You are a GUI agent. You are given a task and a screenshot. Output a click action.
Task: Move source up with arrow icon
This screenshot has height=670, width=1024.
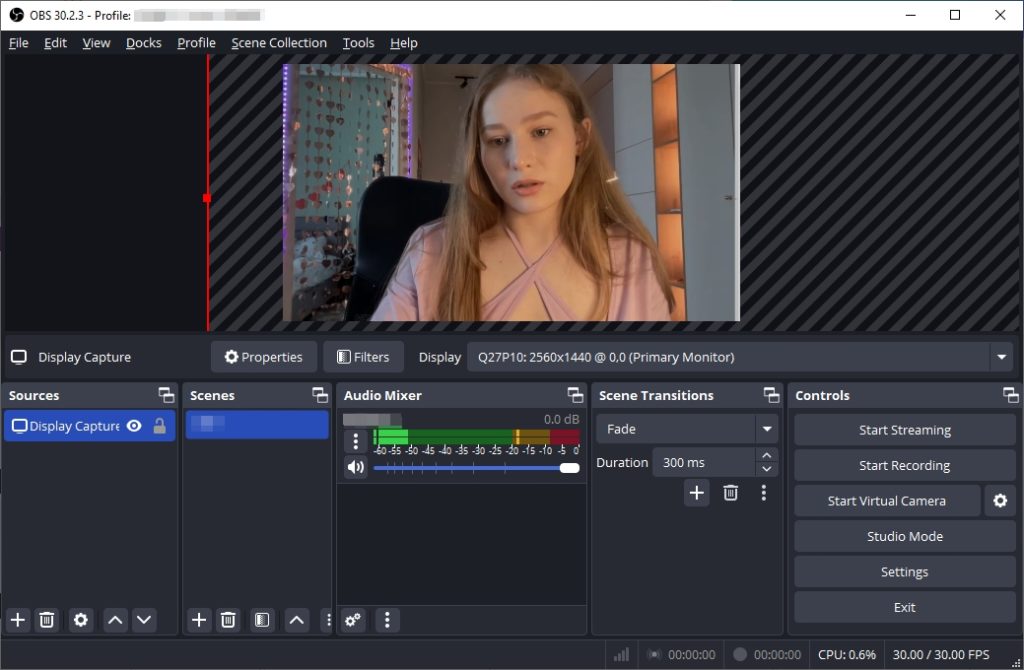[115, 620]
